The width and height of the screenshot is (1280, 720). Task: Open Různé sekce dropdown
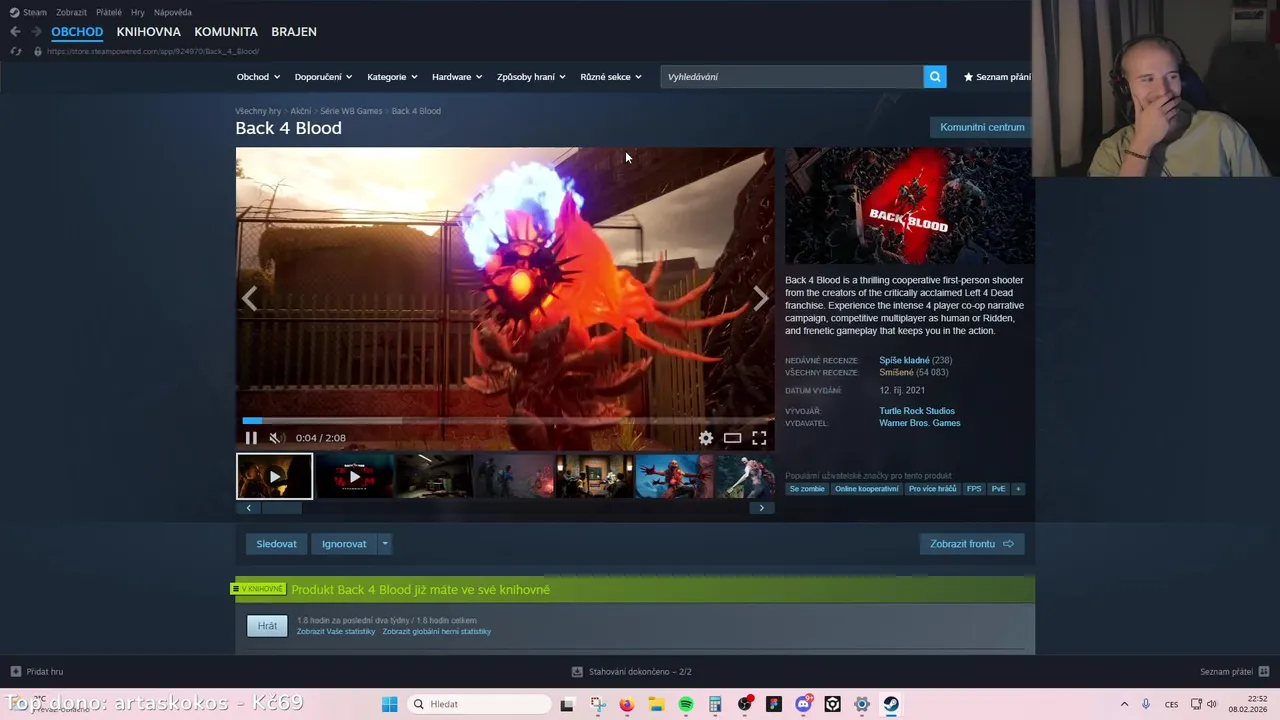(x=611, y=77)
